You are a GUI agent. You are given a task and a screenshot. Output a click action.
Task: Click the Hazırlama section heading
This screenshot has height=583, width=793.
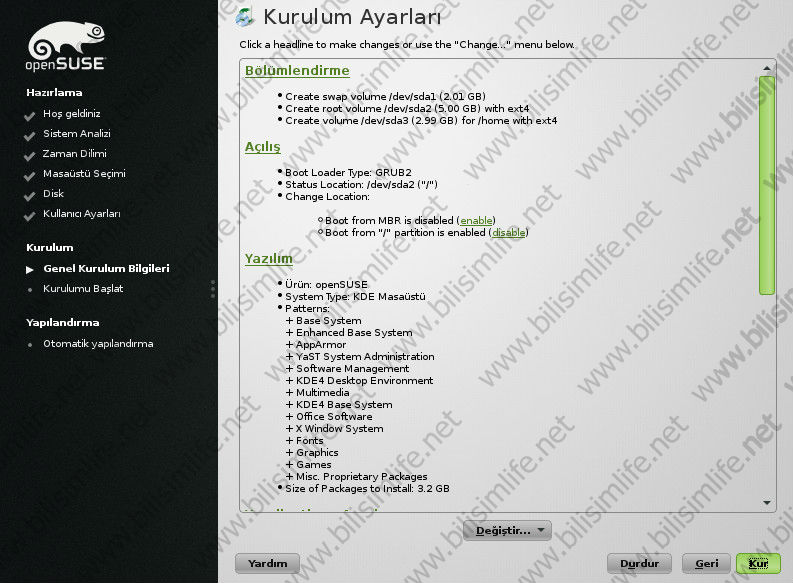(x=54, y=93)
